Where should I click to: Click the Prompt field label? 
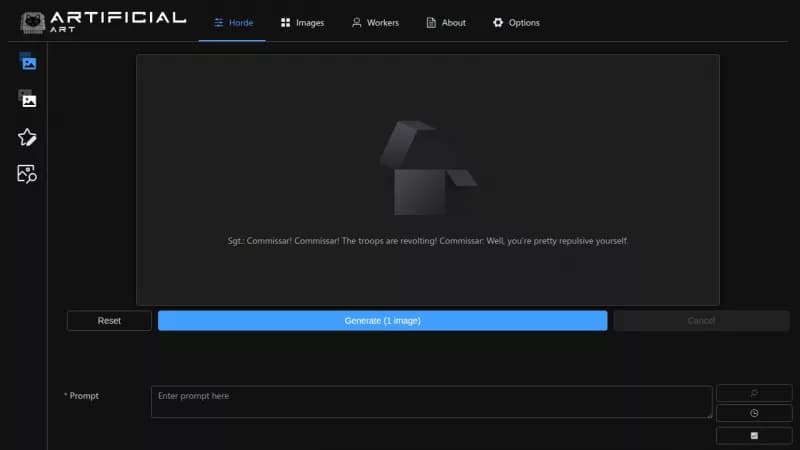pos(82,396)
